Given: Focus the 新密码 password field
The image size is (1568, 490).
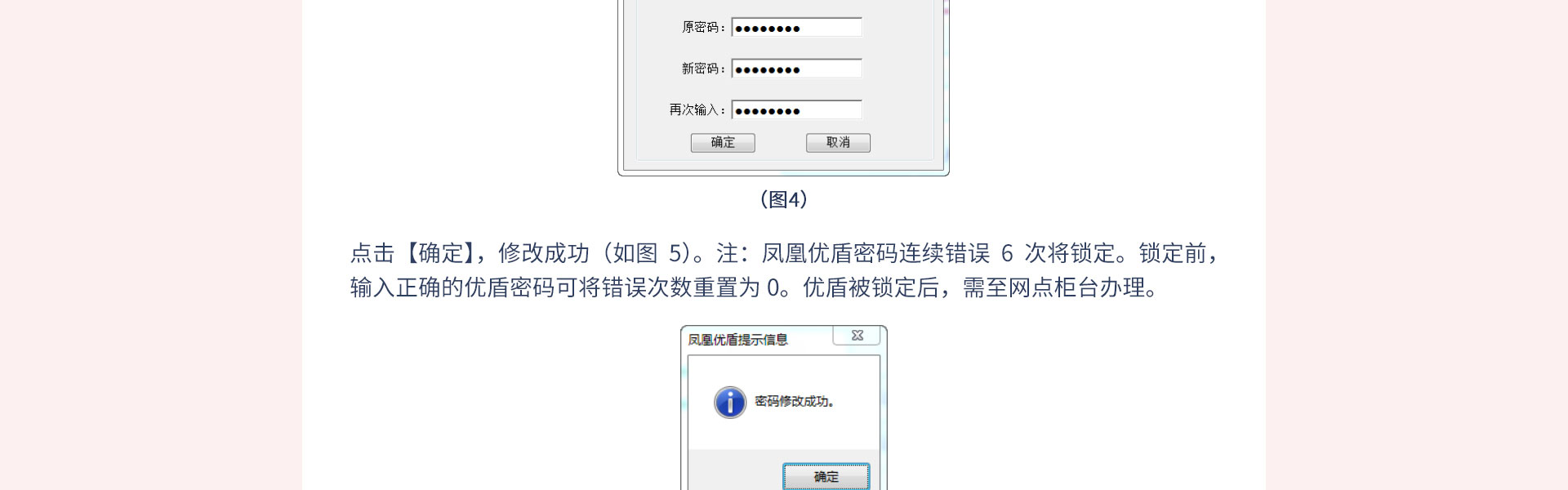Looking at the screenshot, I should 796,69.
